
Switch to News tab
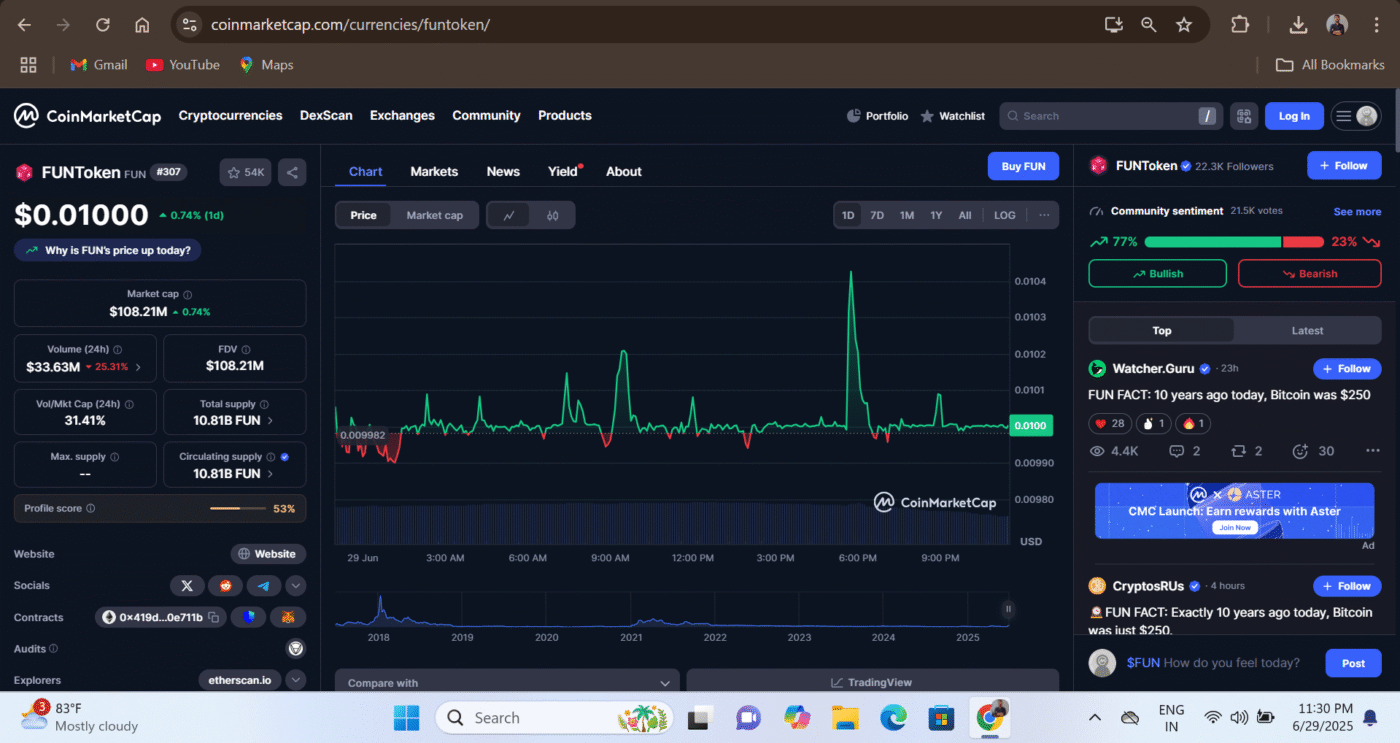pos(503,172)
